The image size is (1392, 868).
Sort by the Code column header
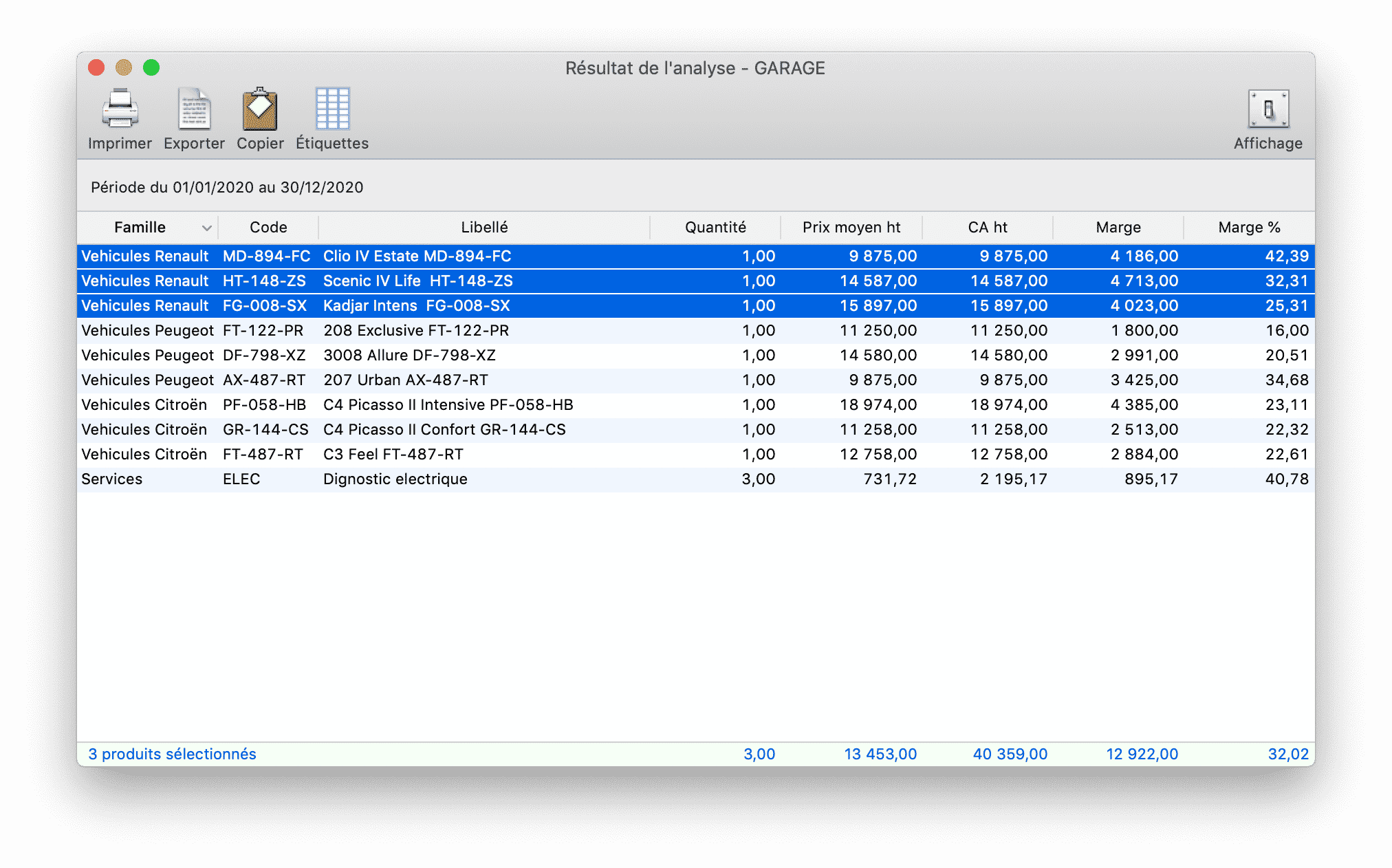click(268, 228)
